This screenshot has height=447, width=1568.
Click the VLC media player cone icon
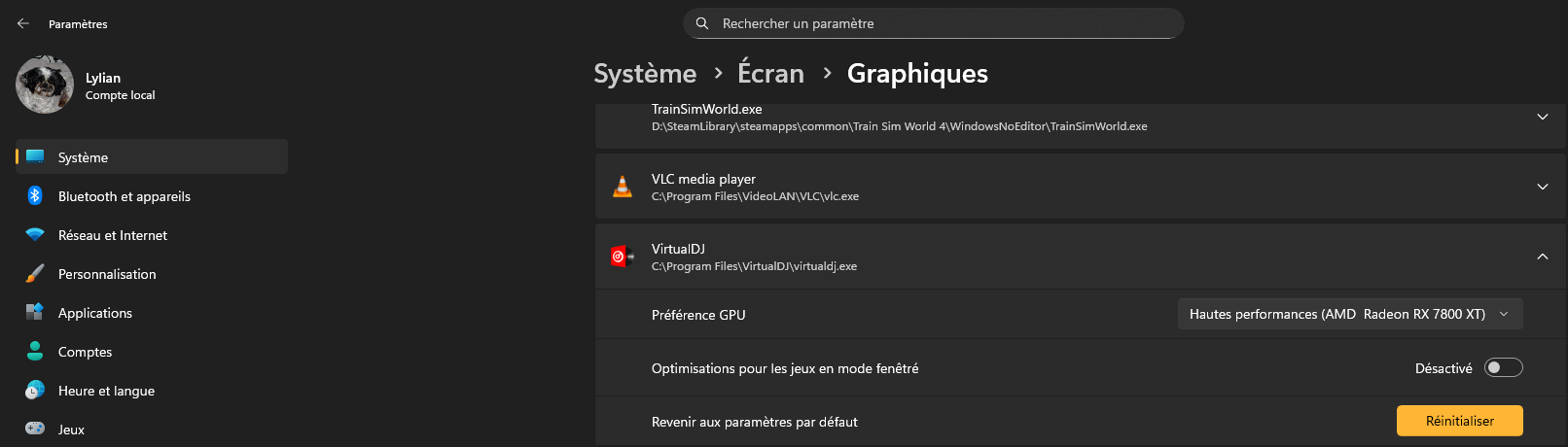[623, 187]
